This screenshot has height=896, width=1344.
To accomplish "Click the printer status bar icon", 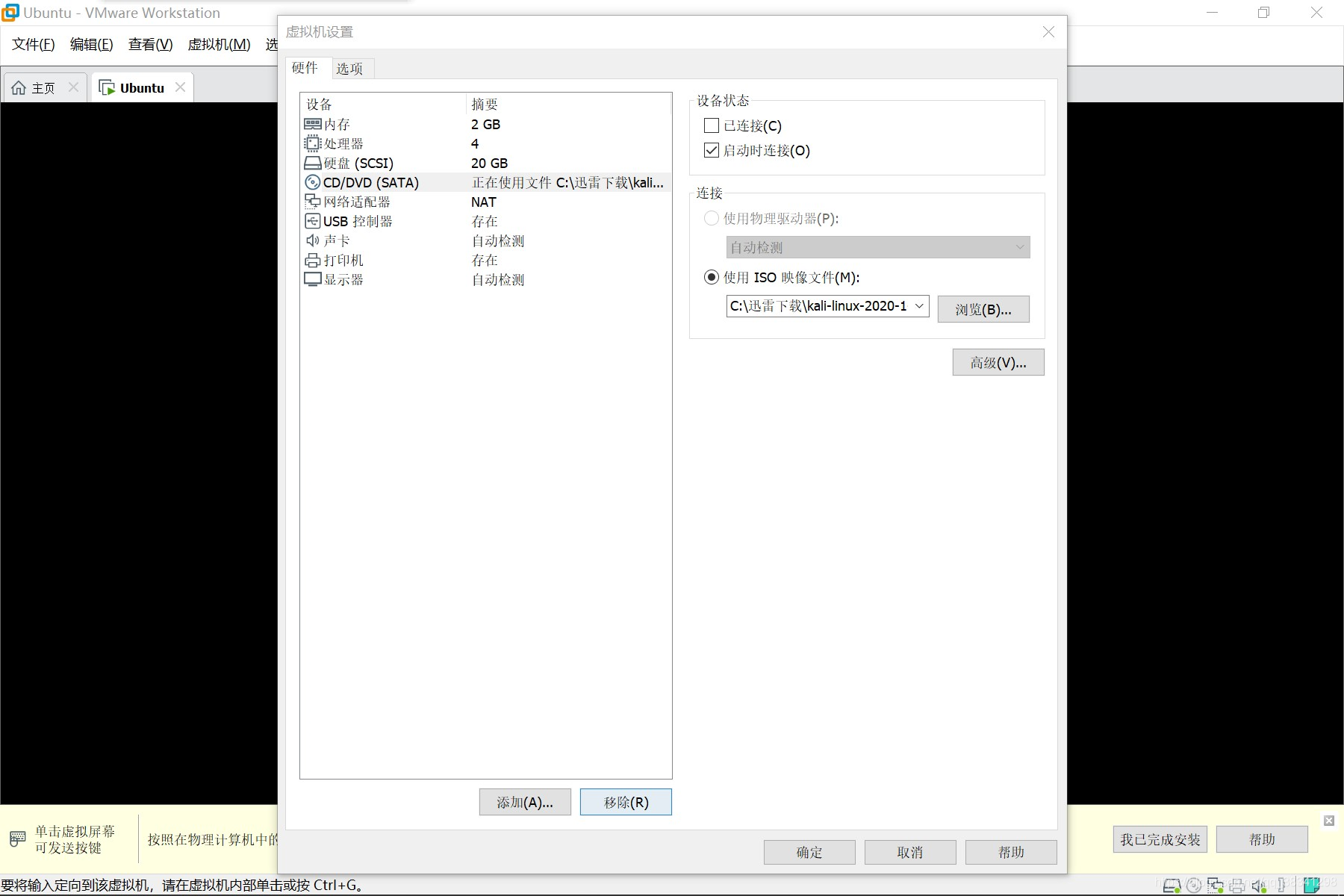I will 1237,886.
